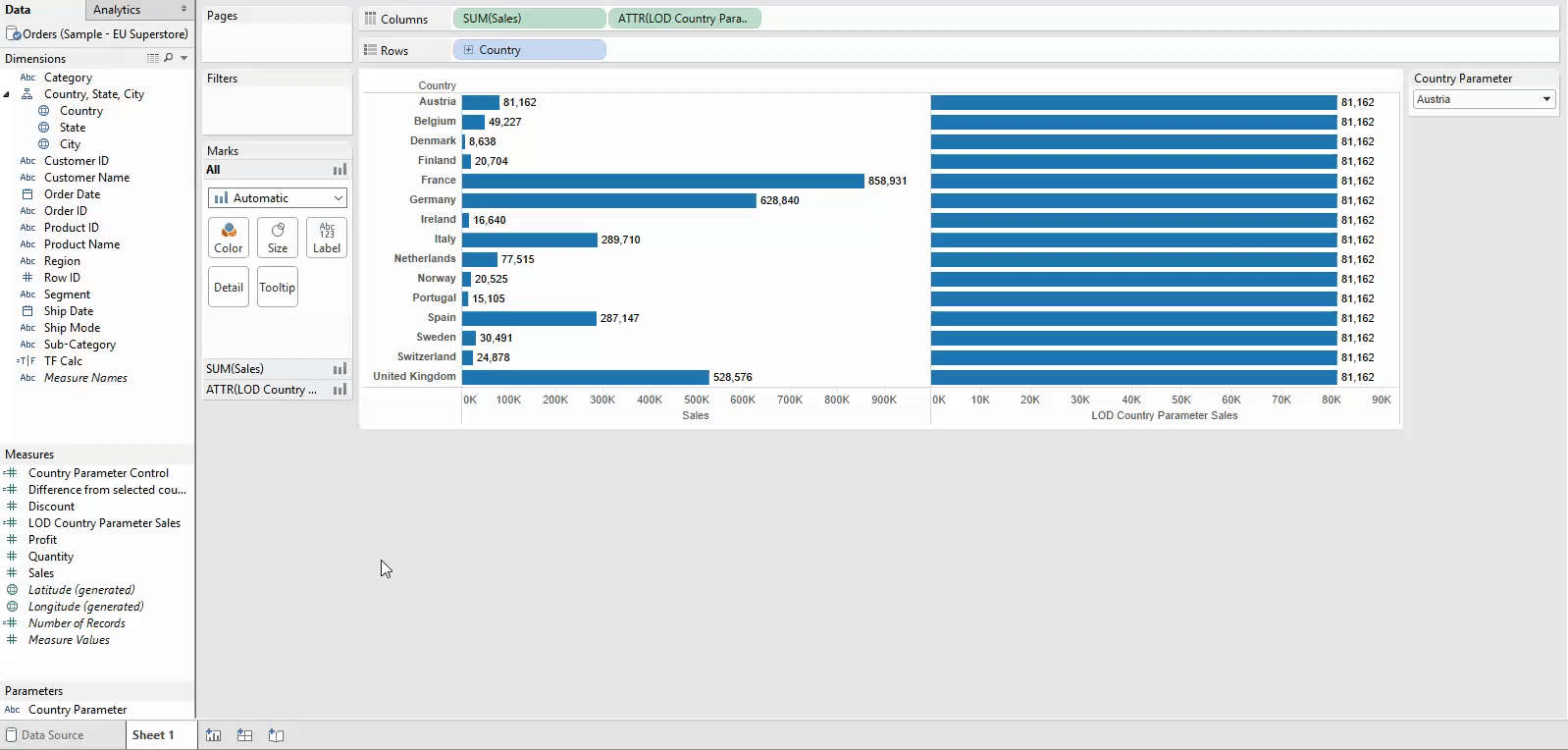The height and width of the screenshot is (750, 1568).
Task: Click the New Worksheet icon
Action: 213,735
